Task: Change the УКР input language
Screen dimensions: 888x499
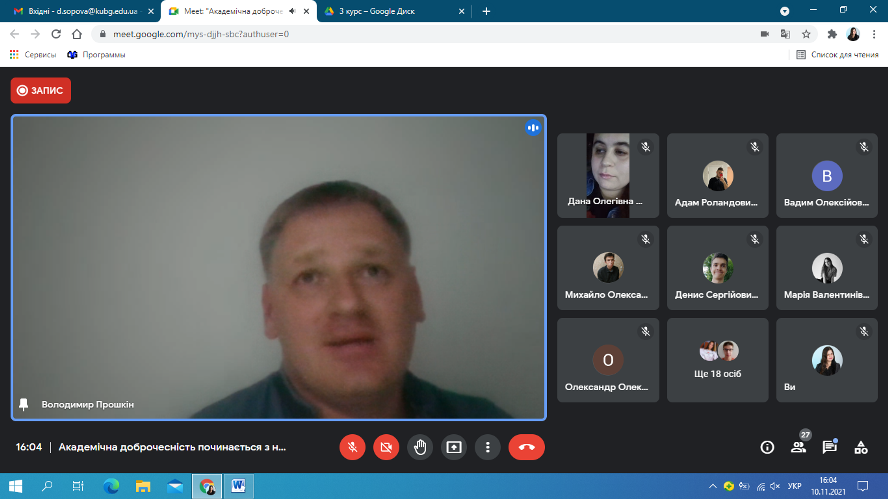Action: pos(795,486)
